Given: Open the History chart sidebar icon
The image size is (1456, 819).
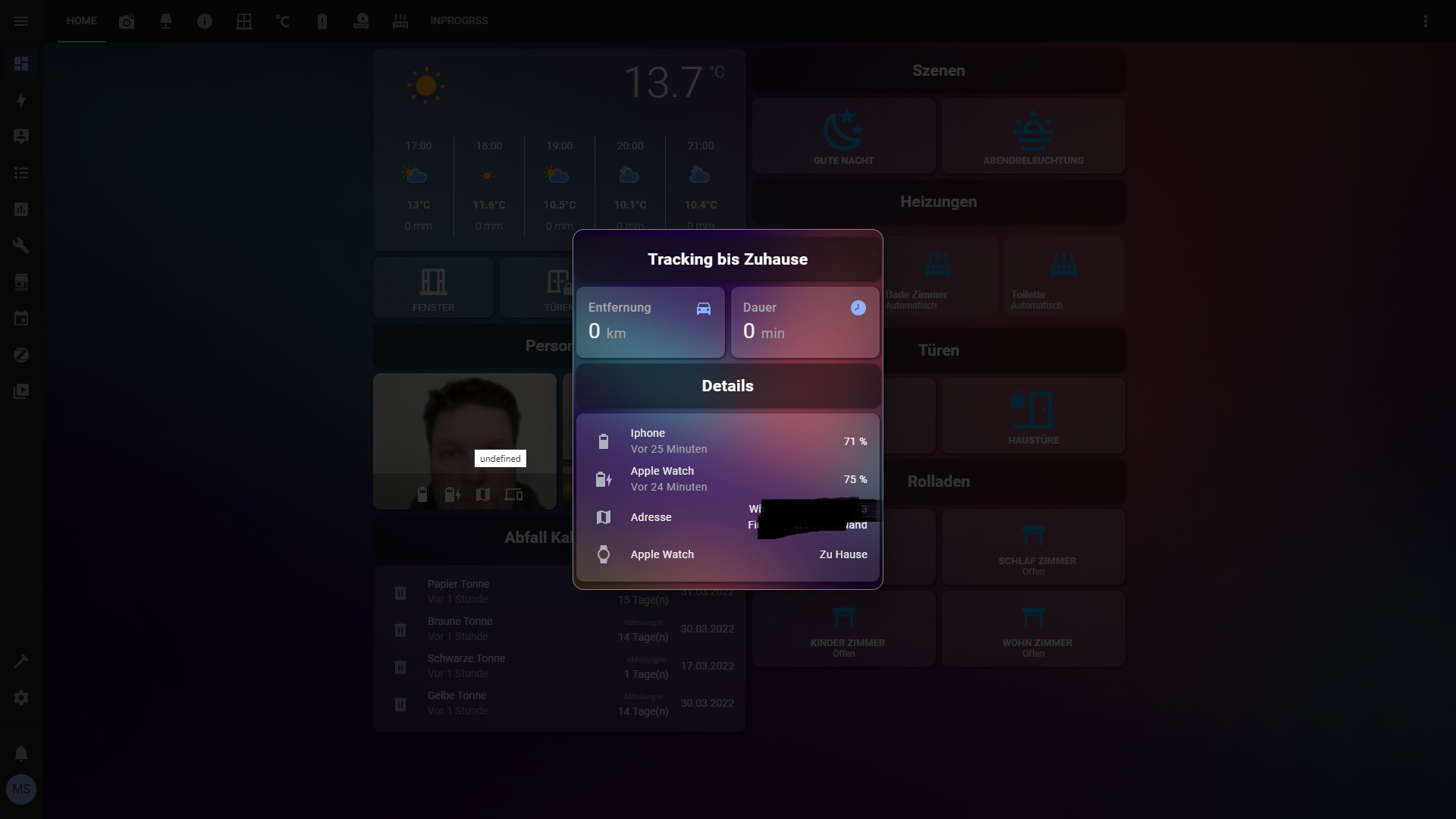Looking at the screenshot, I should [21, 209].
